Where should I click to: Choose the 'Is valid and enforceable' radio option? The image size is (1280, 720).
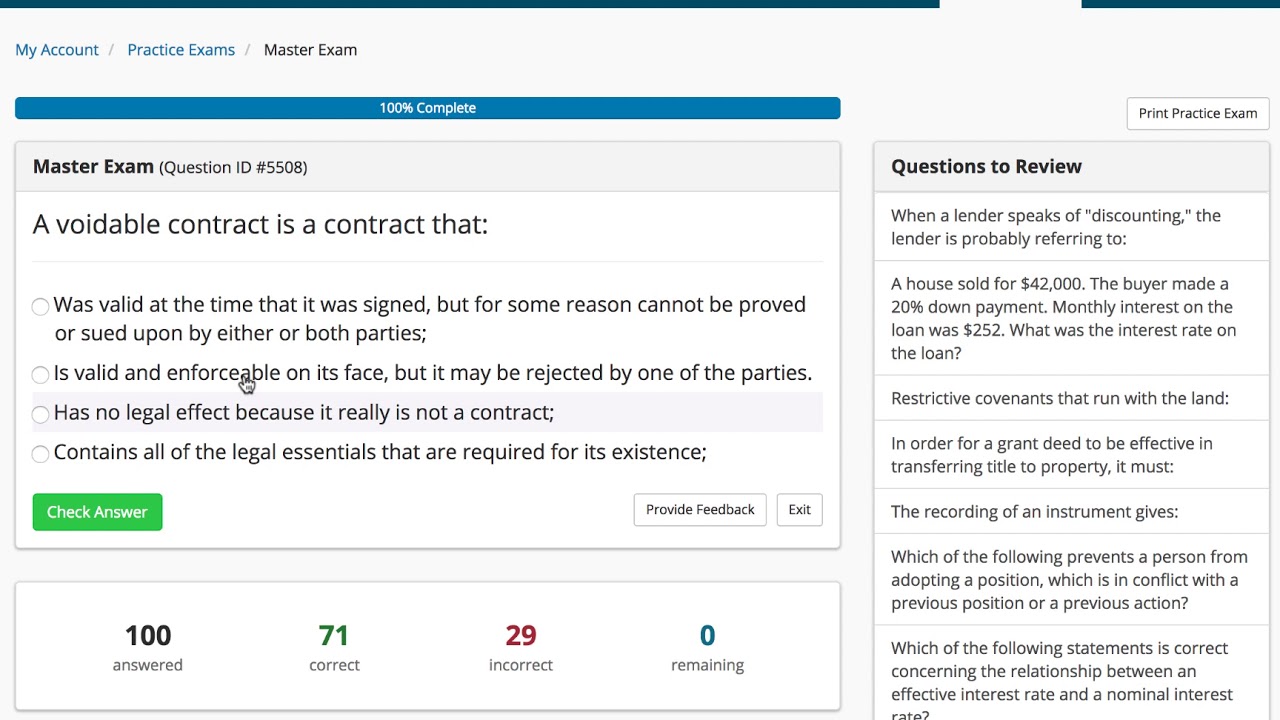point(40,374)
